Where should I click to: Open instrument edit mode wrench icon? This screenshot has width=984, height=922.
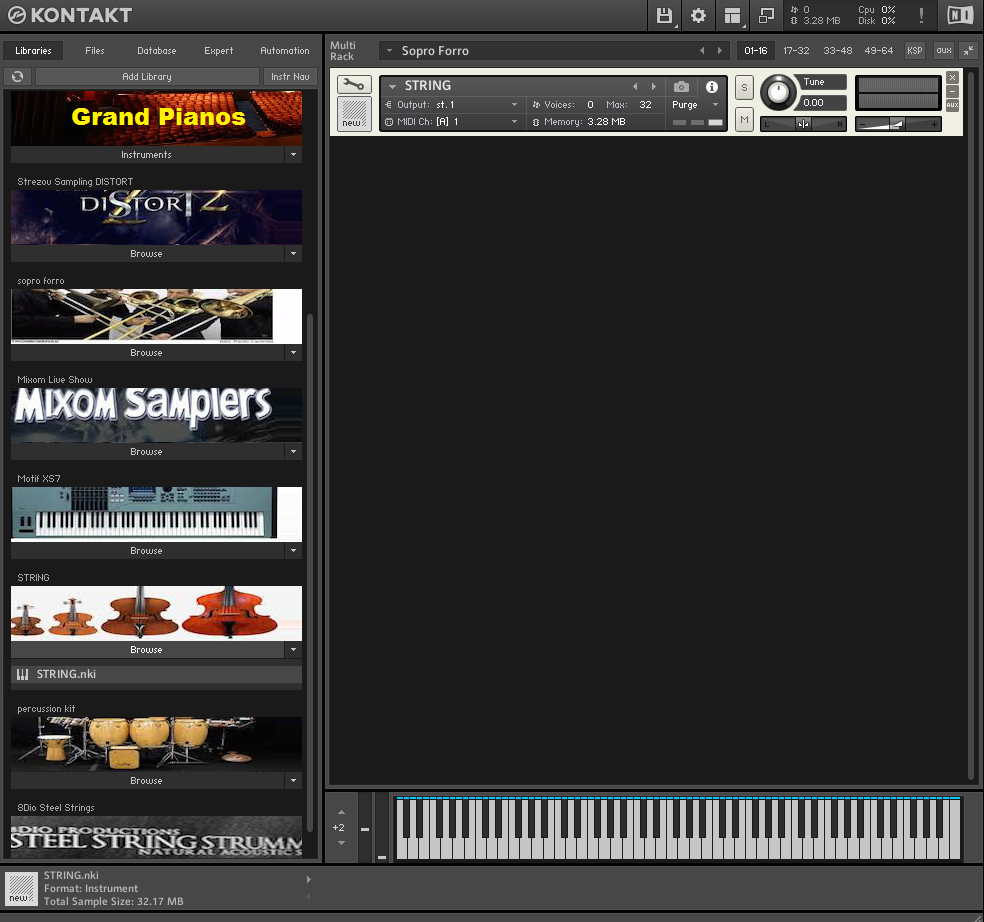[x=354, y=84]
